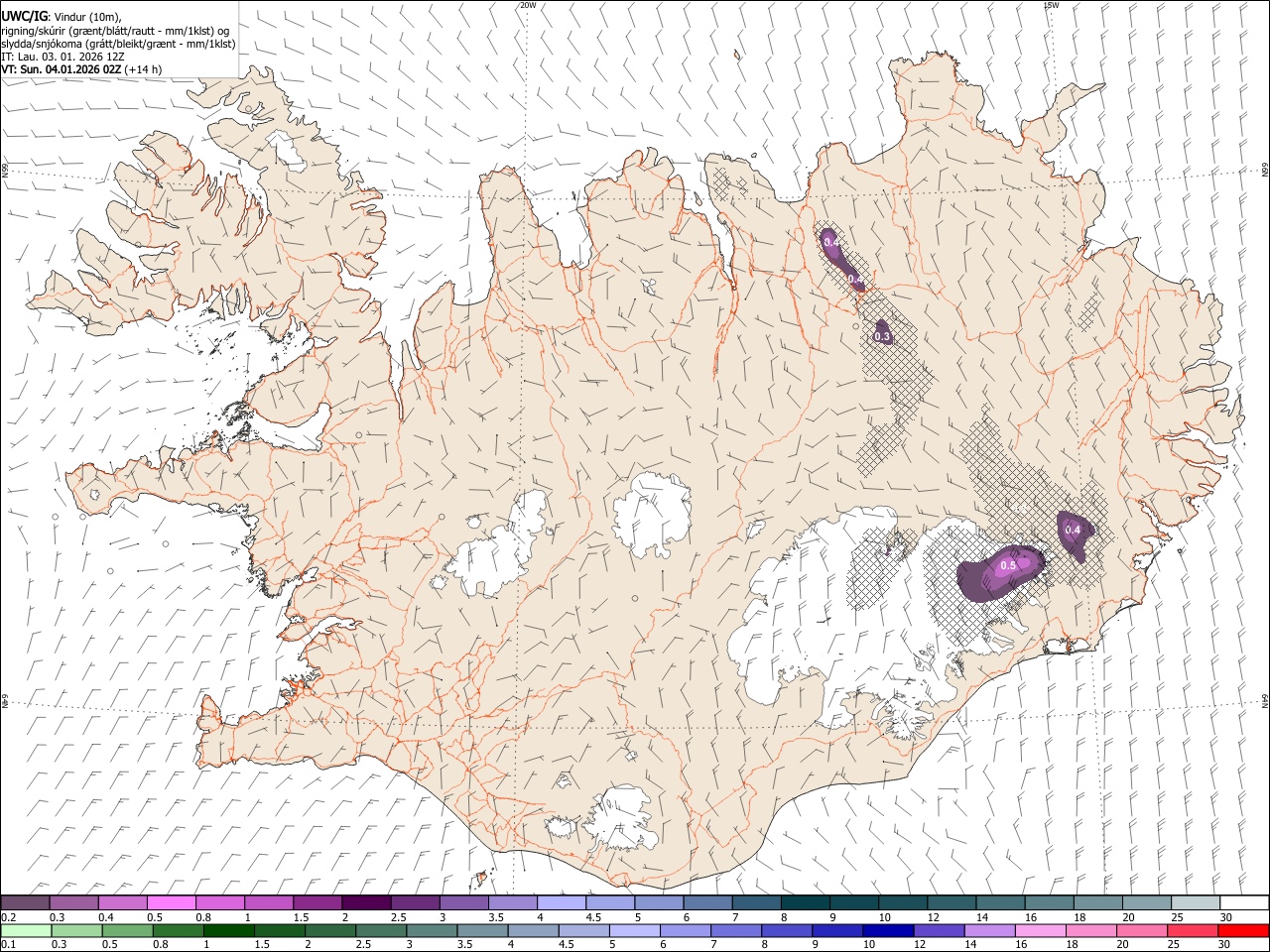Click the 0.1 number under the rain scale
The width and height of the screenshot is (1270, 952).
tap(7, 945)
